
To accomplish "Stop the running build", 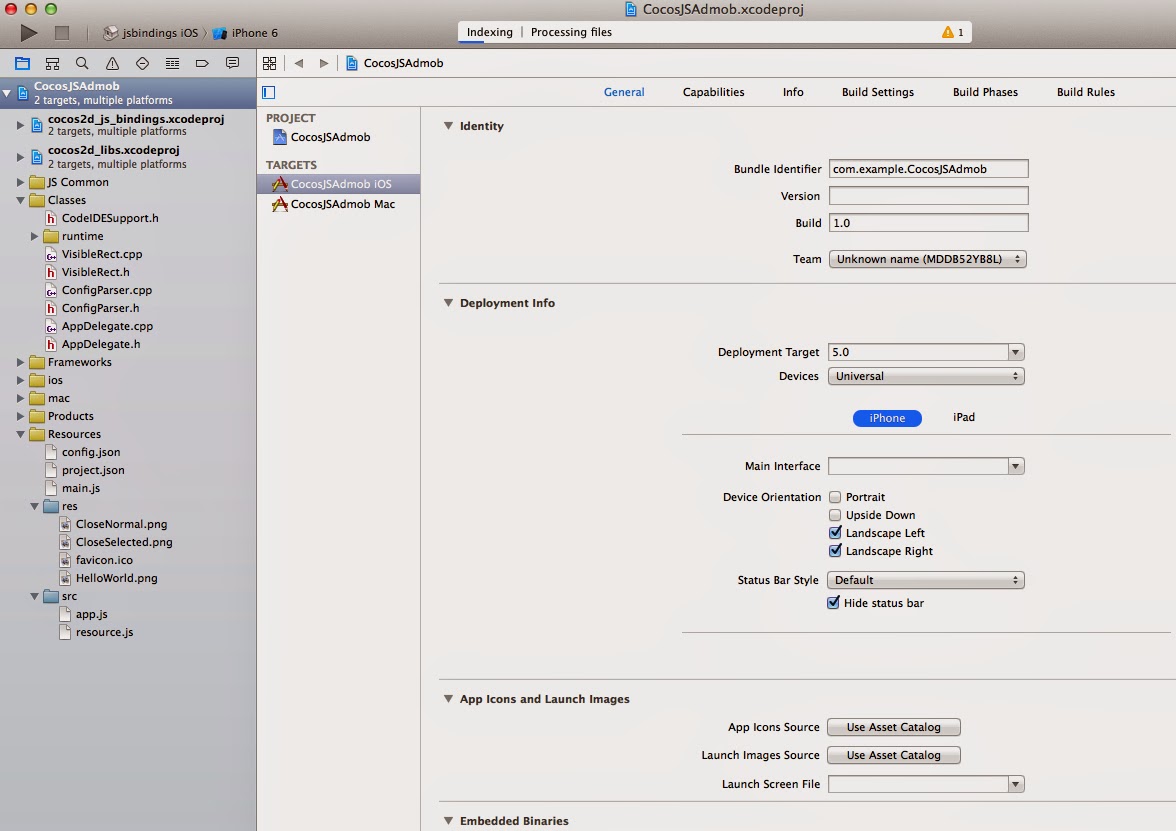I will (x=62, y=33).
